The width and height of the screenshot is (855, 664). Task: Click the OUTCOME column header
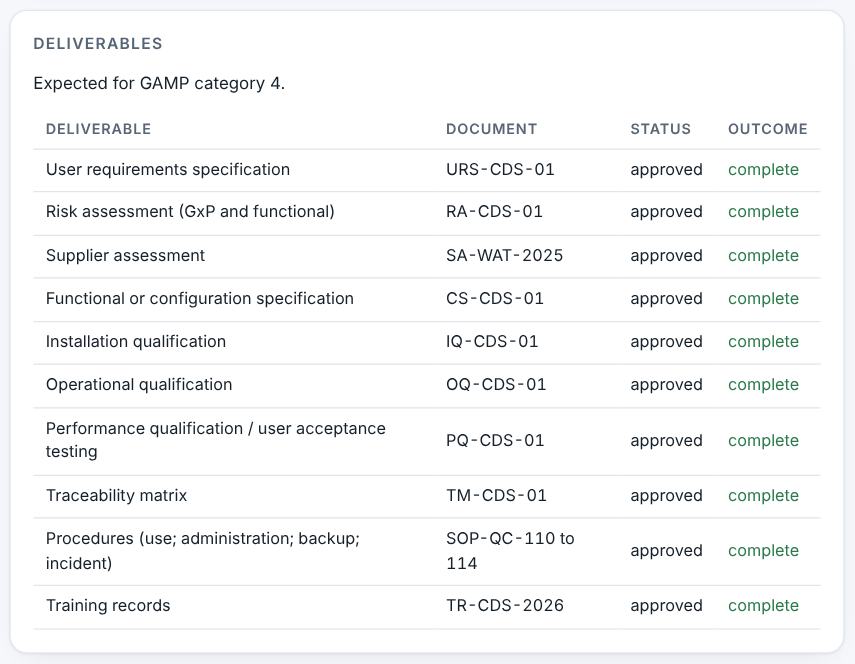coord(768,129)
